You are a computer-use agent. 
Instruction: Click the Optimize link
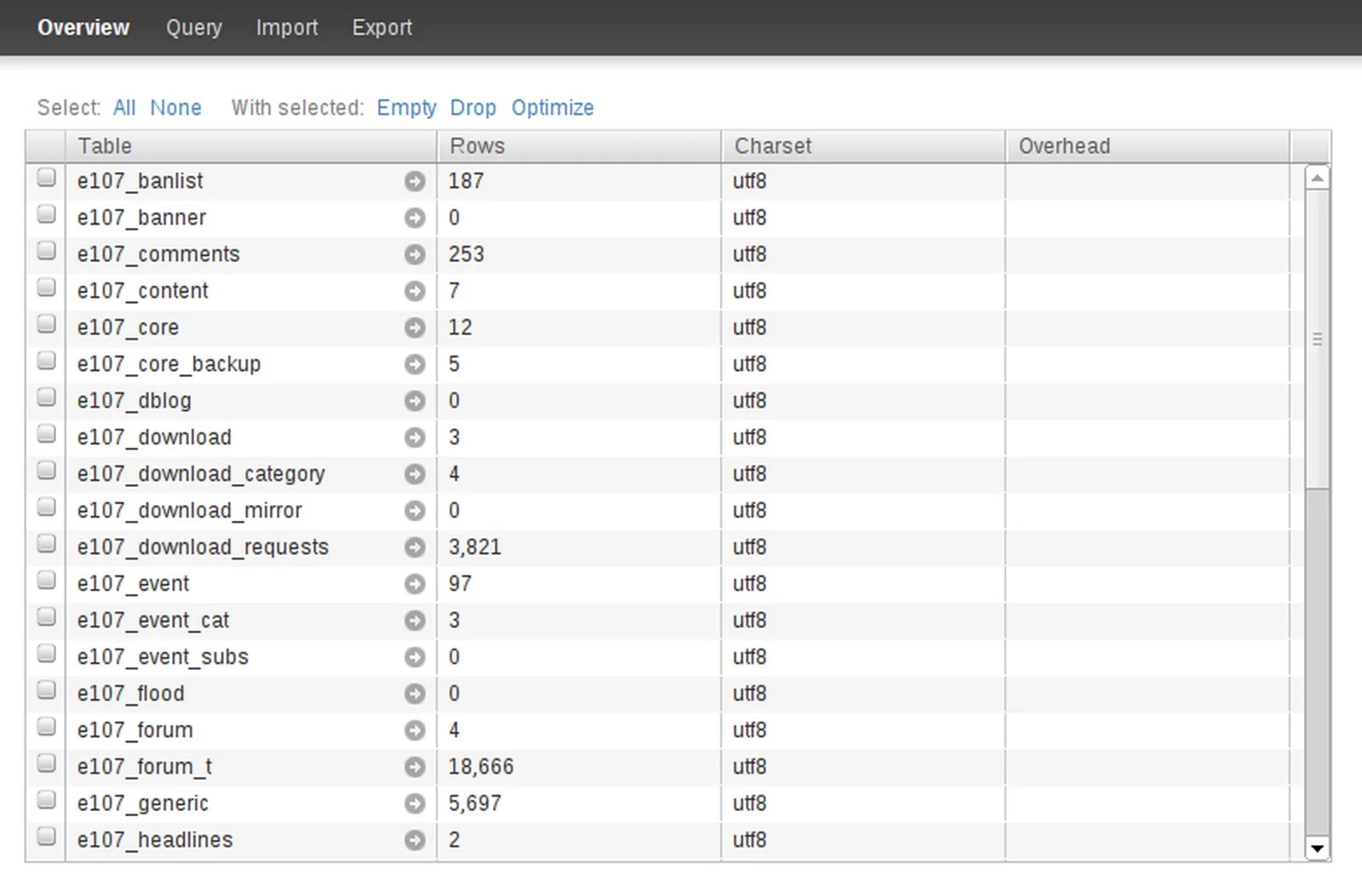point(552,108)
